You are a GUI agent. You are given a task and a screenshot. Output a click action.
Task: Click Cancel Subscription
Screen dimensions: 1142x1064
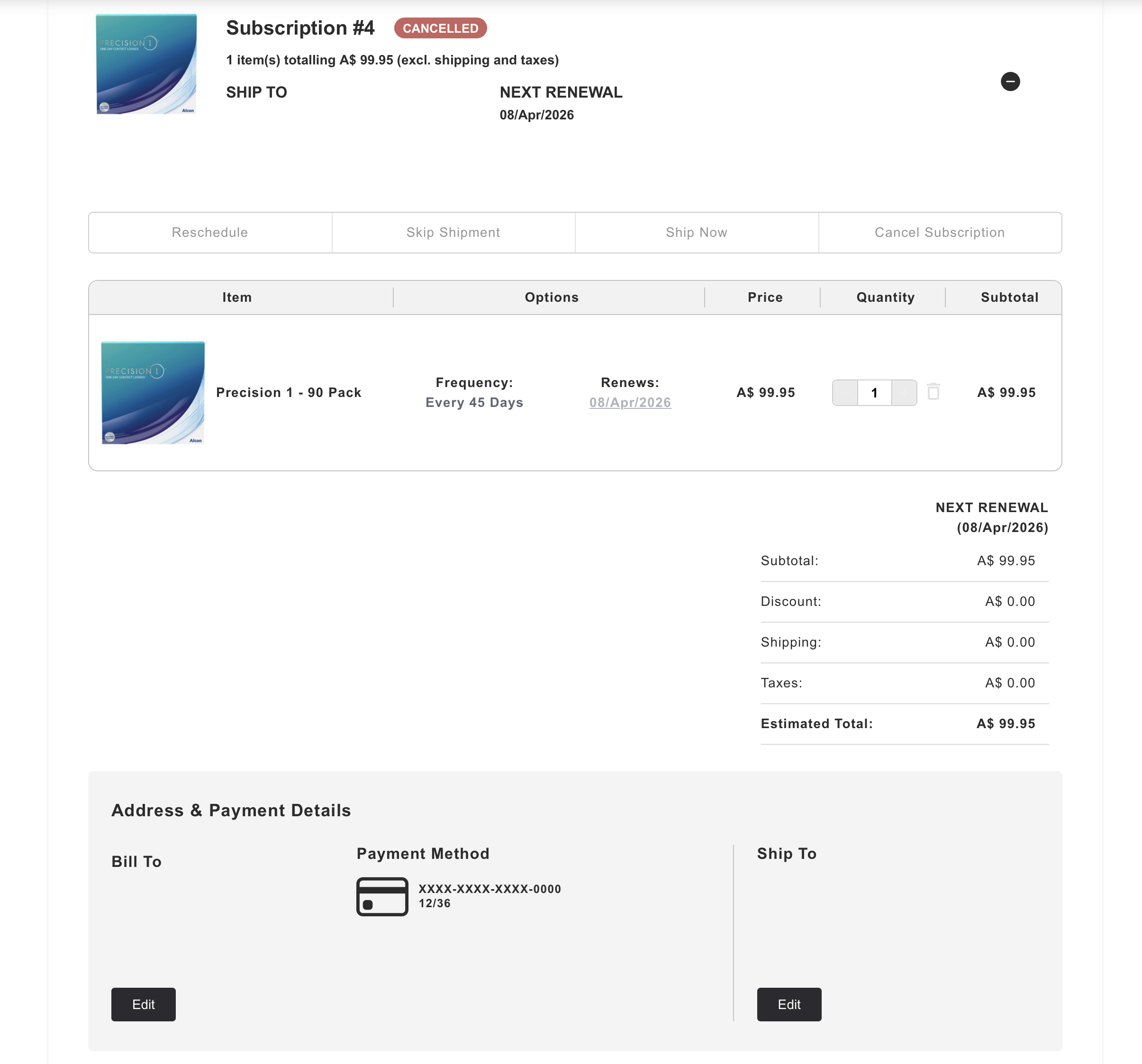(x=939, y=233)
